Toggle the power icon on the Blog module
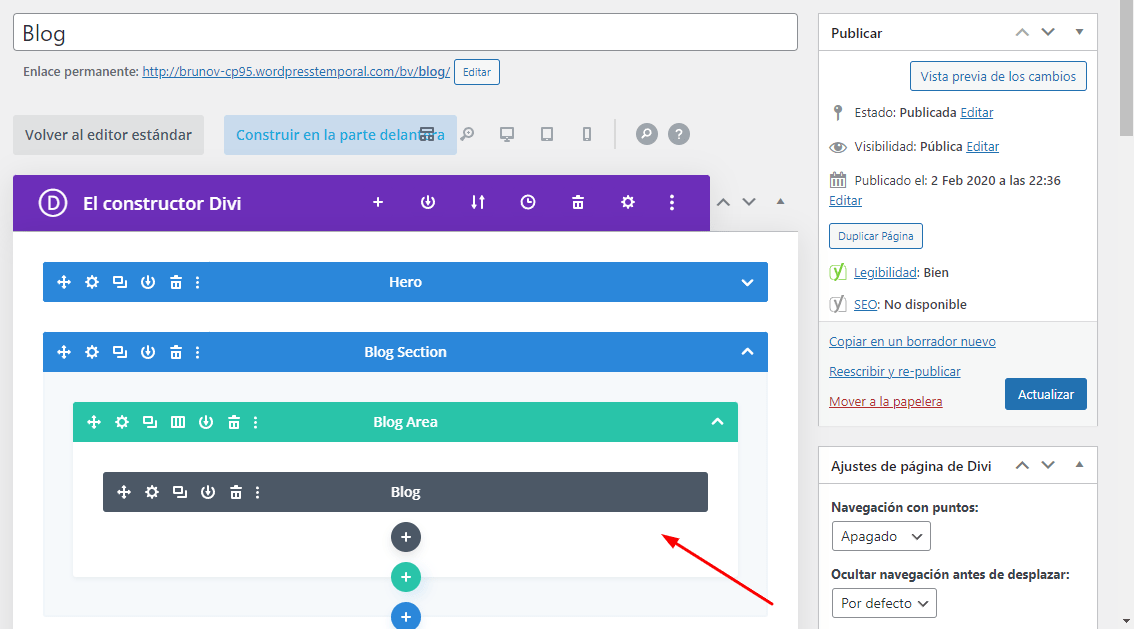This screenshot has height=629, width=1134. click(208, 492)
